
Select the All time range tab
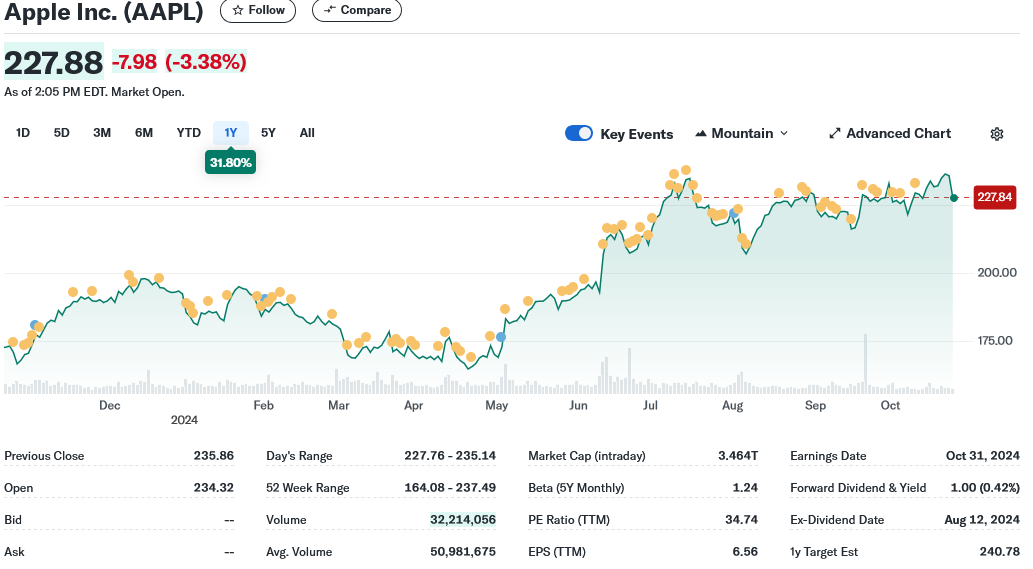pos(307,133)
